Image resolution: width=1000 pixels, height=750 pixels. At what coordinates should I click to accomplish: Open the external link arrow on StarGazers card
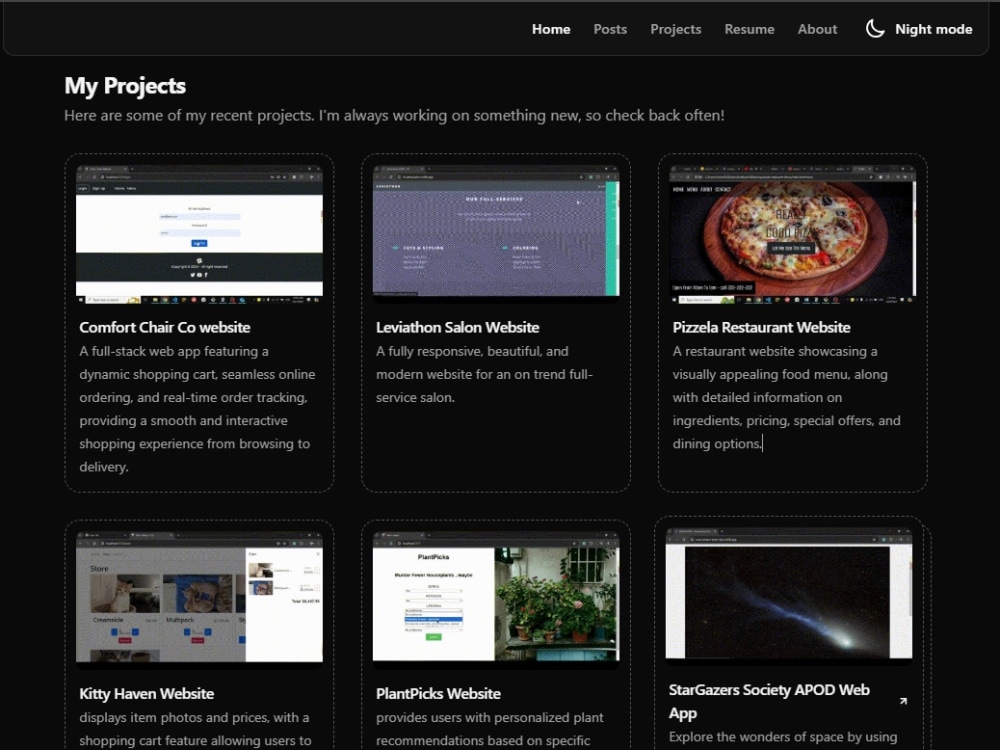[x=903, y=701]
